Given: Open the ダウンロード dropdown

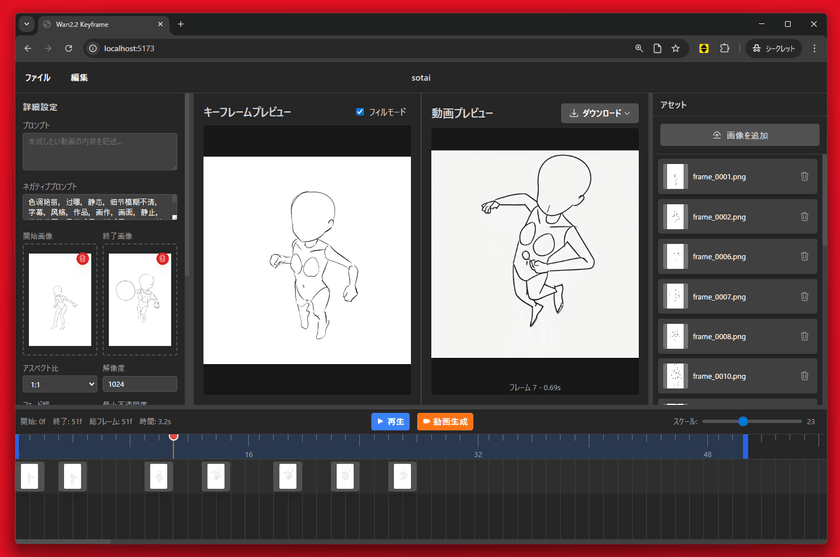Looking at the screenshot, I should pyautogui.click(x=600, y=113).
